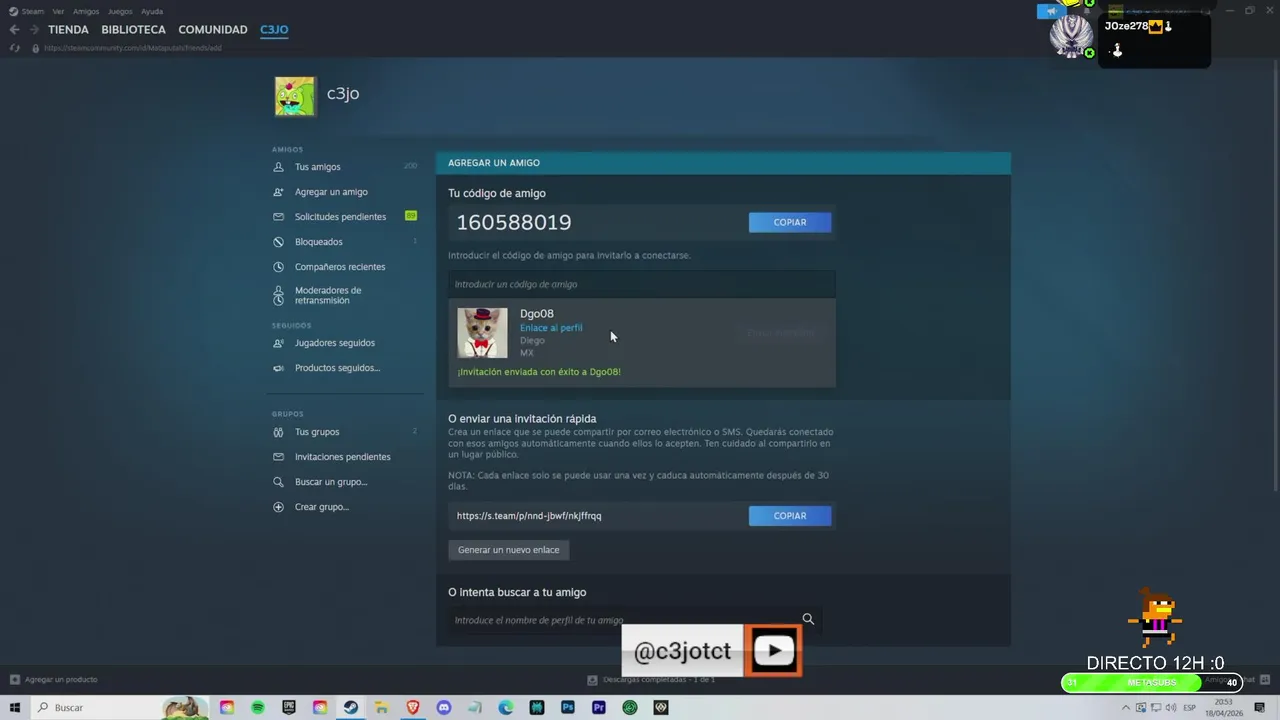Go forward with the Steam forward arrow
Image resolution: width=1280 pixels, height=720 pixels.
(34, 30)
